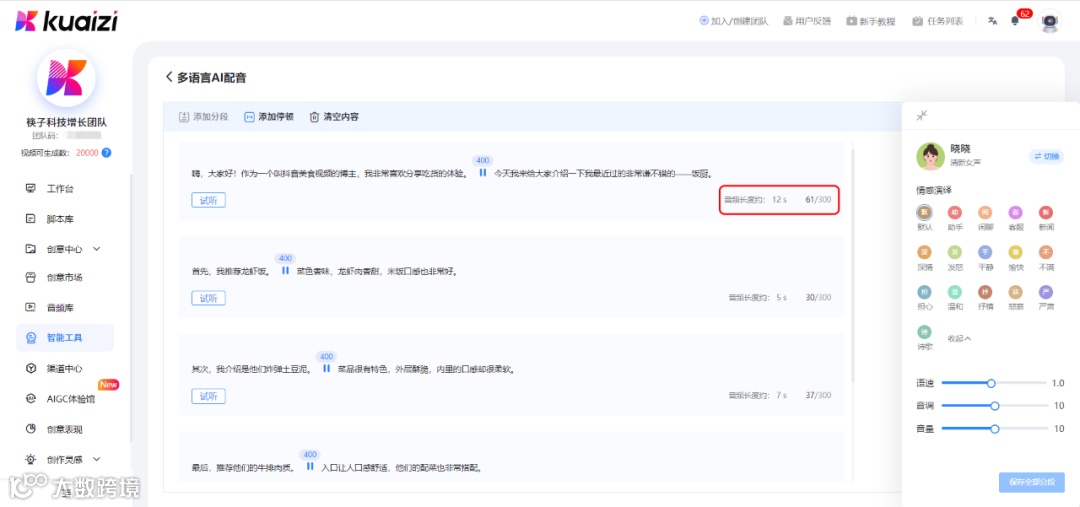The height and width of the screenshot is (507, 1080).
Task: Collapse the voice settings panel
Action: pos(922,116)
